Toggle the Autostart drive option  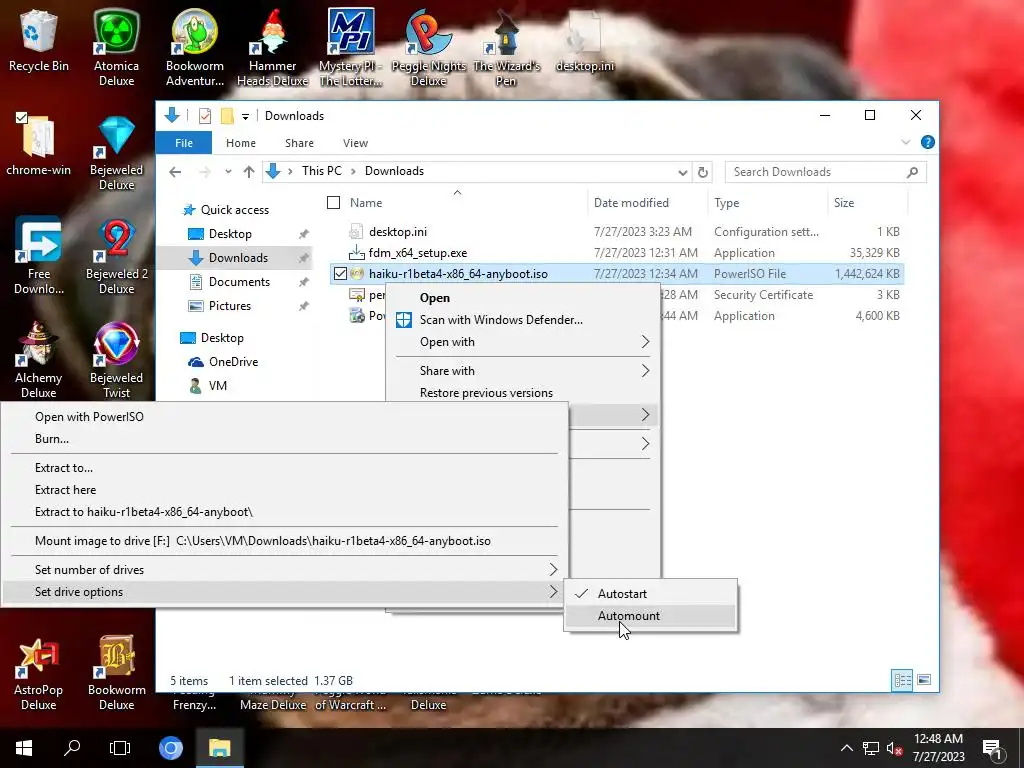pos(650,594)
